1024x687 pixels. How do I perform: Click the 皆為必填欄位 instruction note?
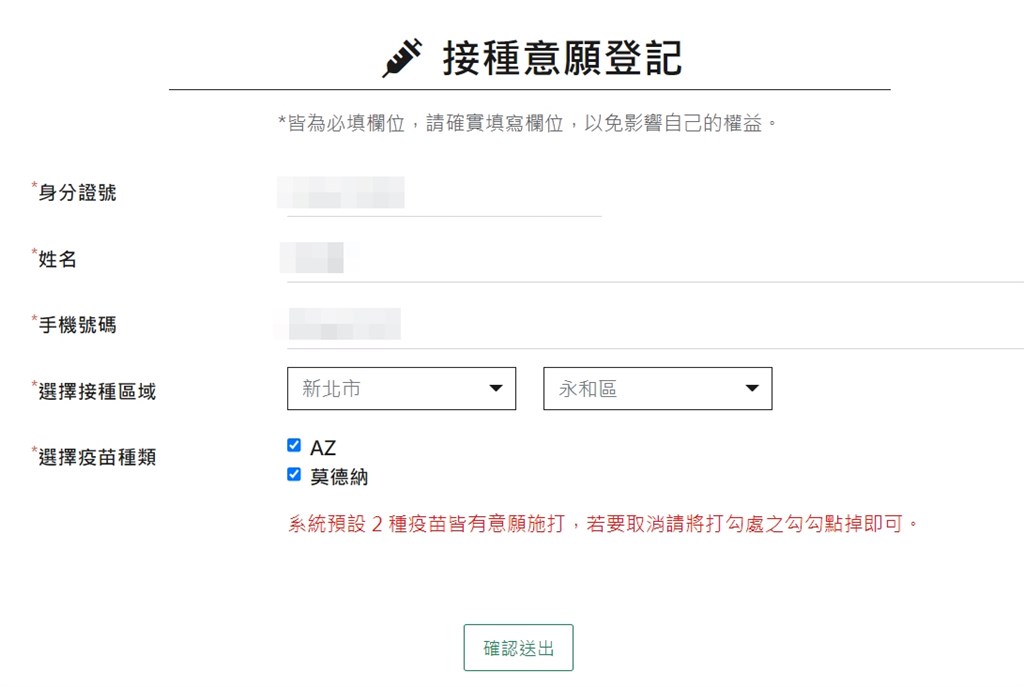click(x=529, y=124)
